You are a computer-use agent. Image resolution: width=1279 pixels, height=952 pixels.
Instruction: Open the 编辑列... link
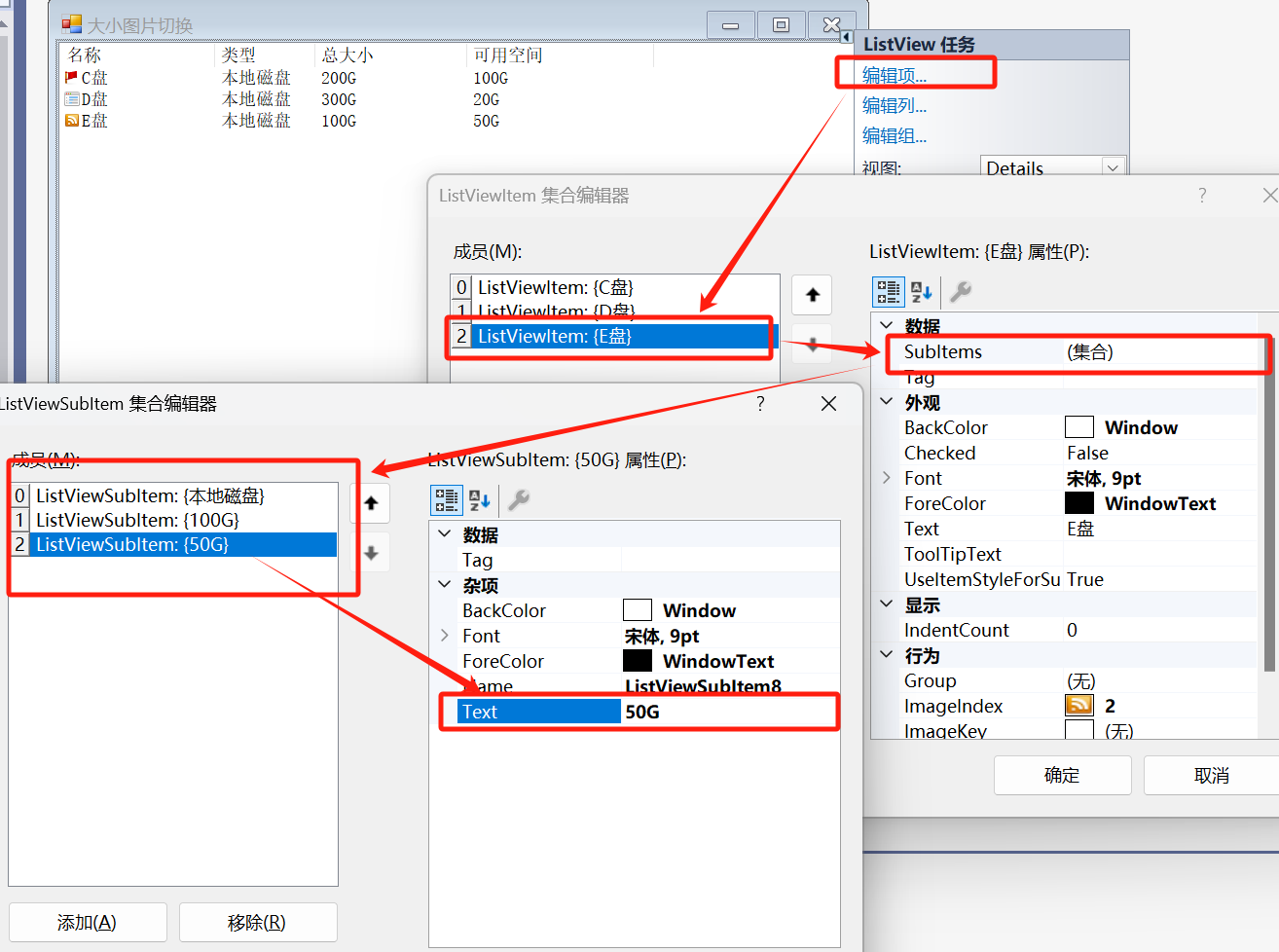(x=894, y=105)
